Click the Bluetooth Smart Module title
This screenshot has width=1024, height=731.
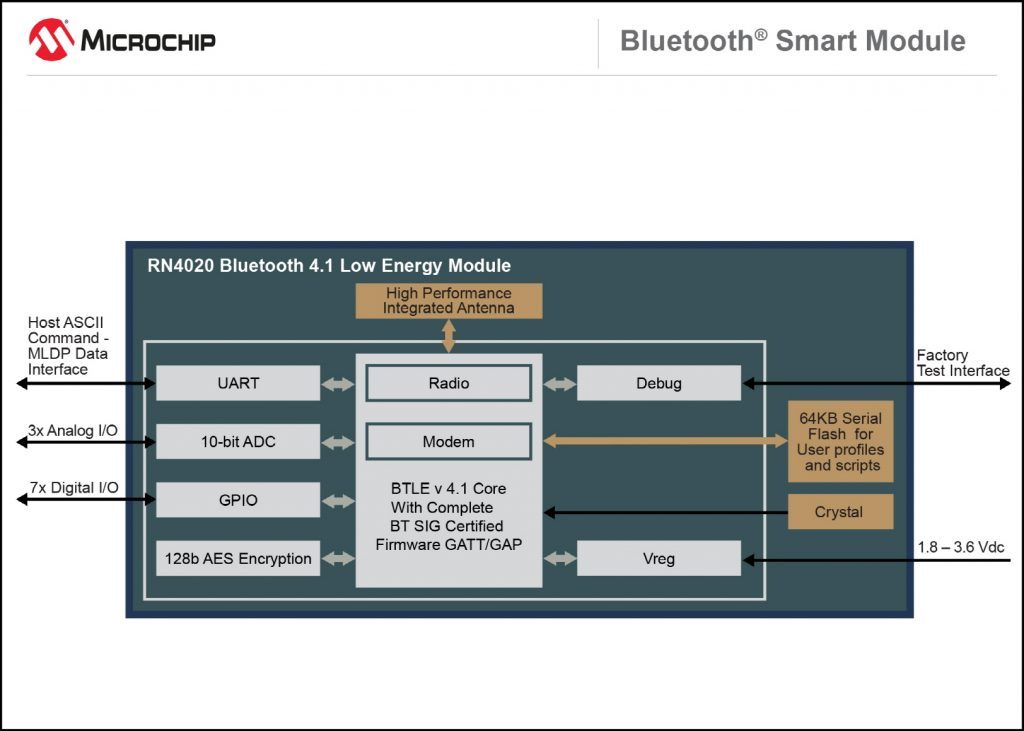792,41
